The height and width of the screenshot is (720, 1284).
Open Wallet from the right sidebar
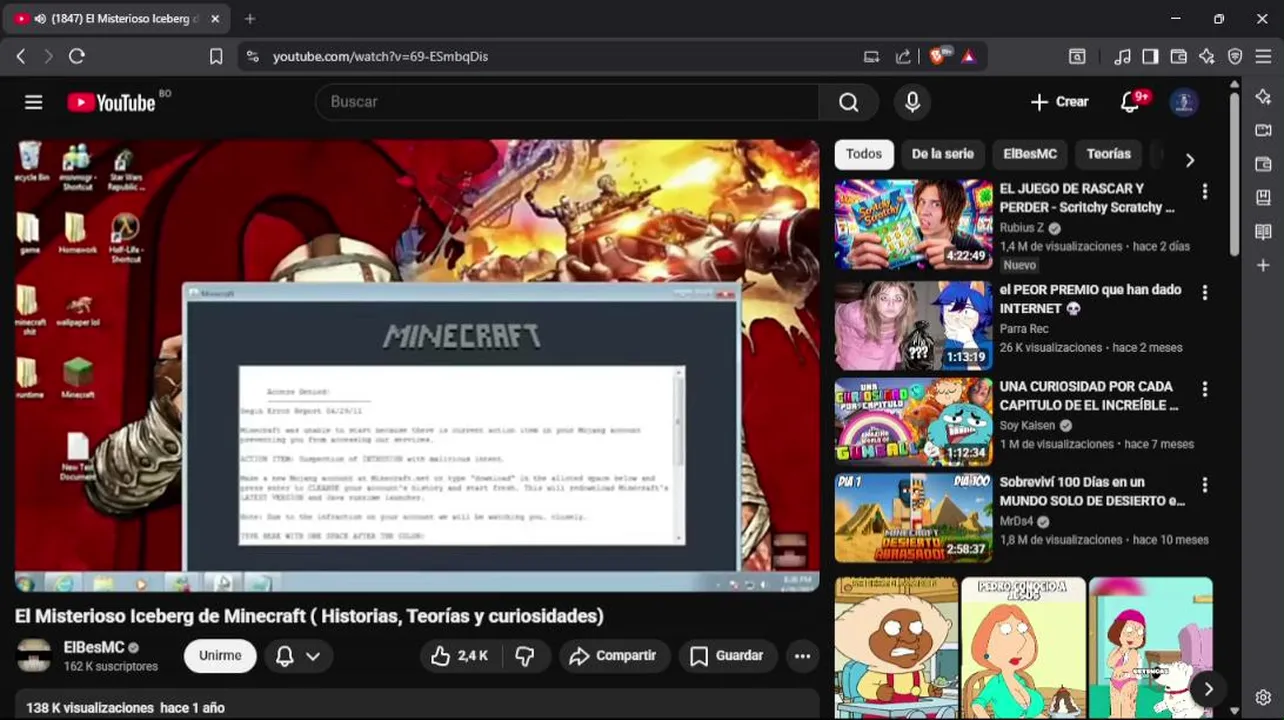[1263, 164]
